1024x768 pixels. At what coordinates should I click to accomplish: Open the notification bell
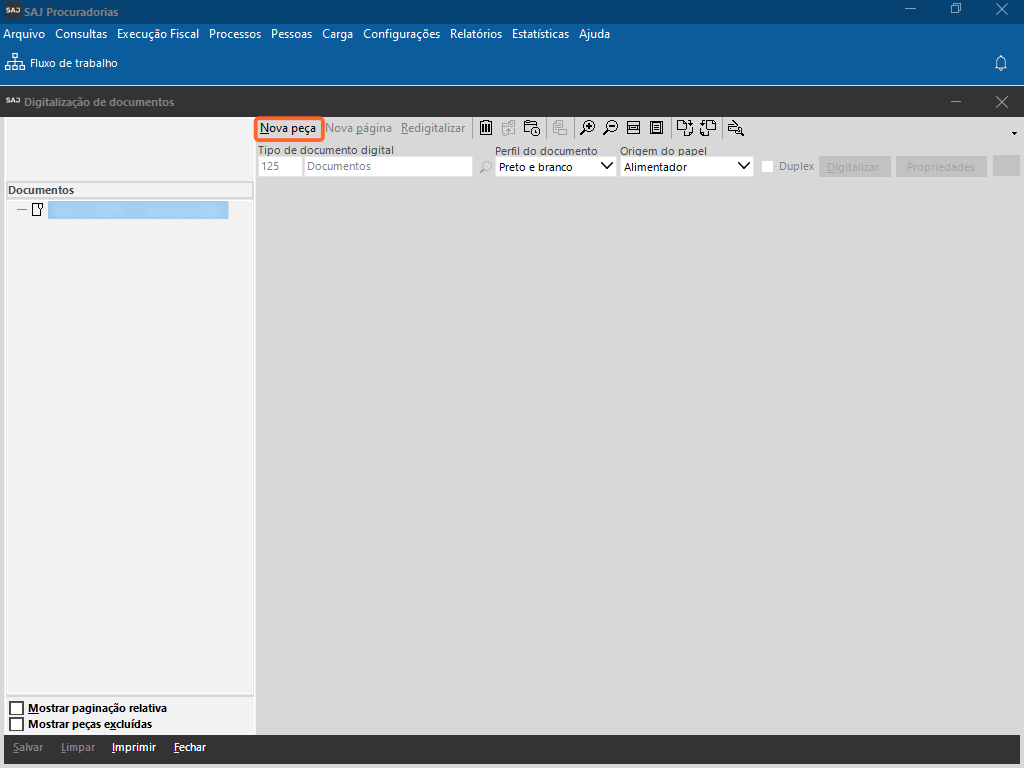pyautogui.click(x=1000, y=63)
